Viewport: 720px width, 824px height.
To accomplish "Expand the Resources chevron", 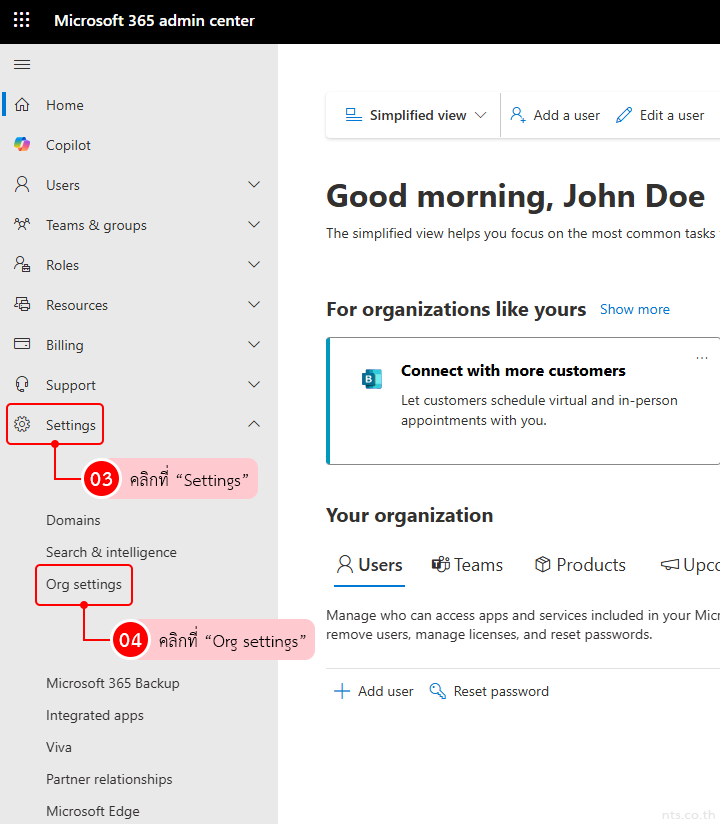I will click(x=254, y=304).
